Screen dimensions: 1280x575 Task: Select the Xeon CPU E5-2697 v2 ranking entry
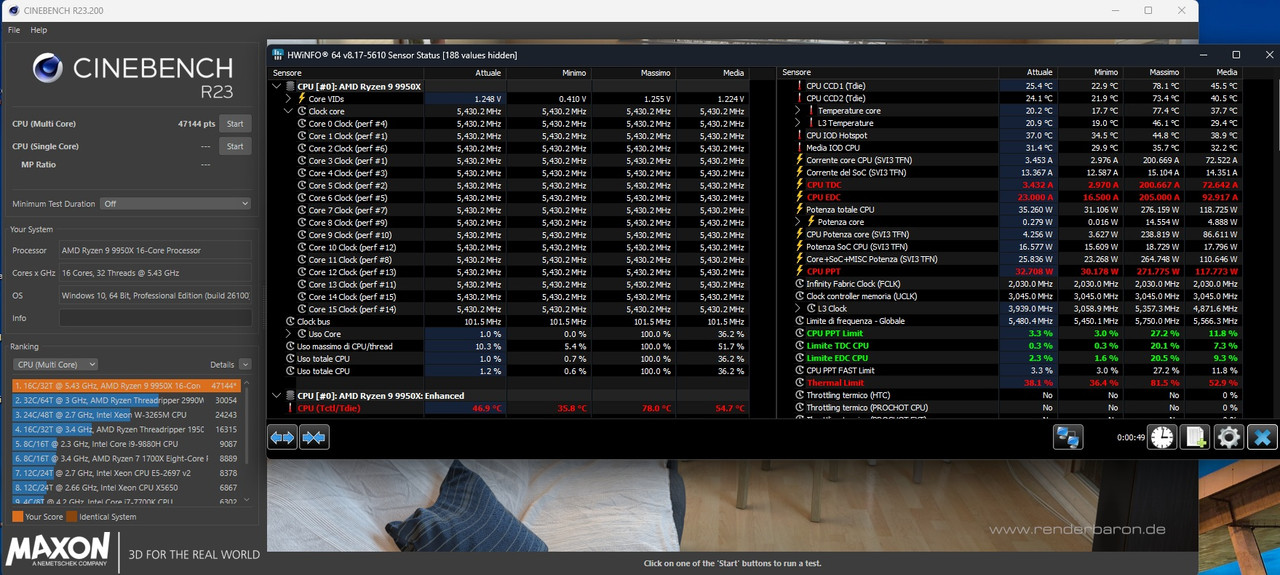[127, 472]
